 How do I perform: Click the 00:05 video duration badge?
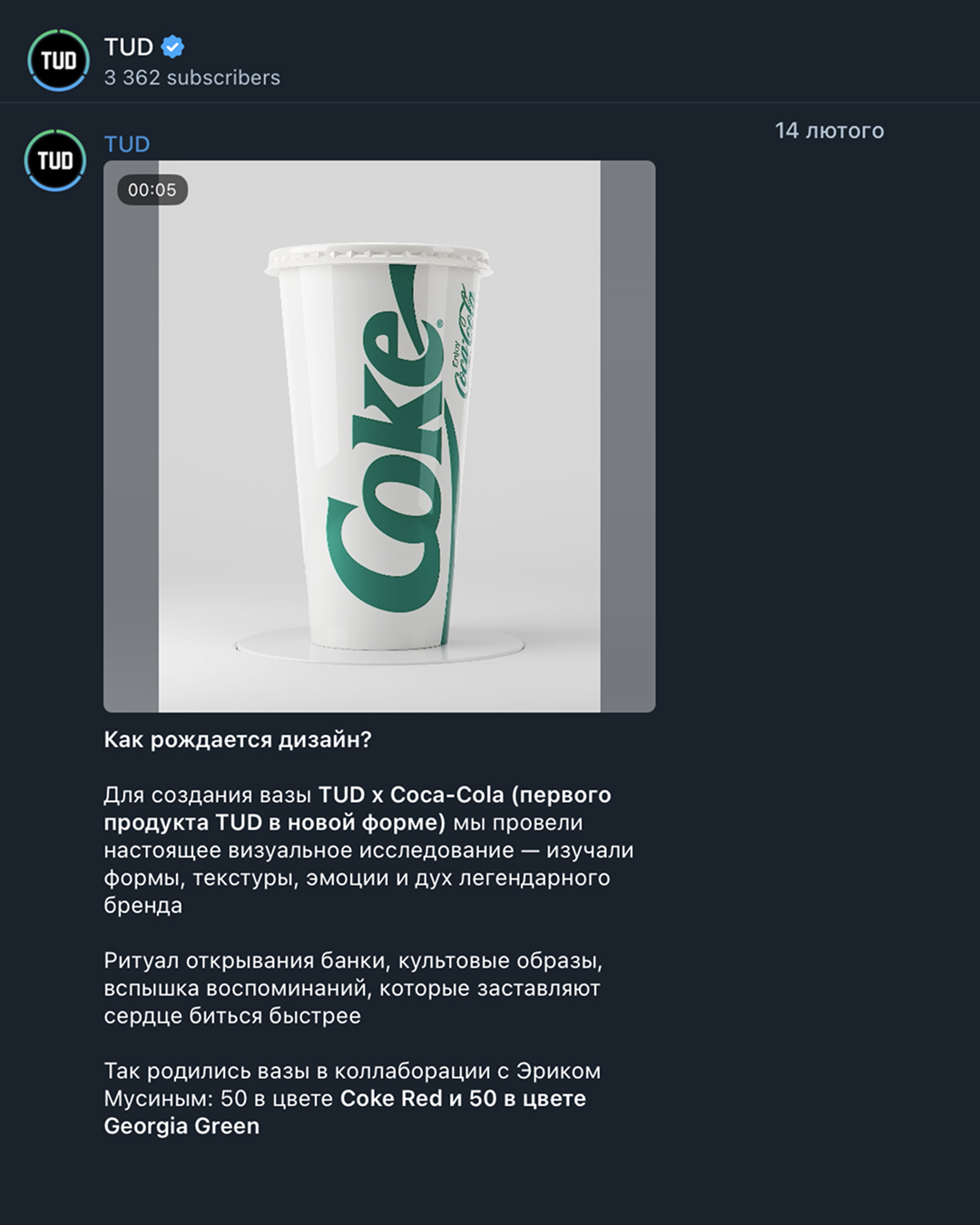(152, 190)
